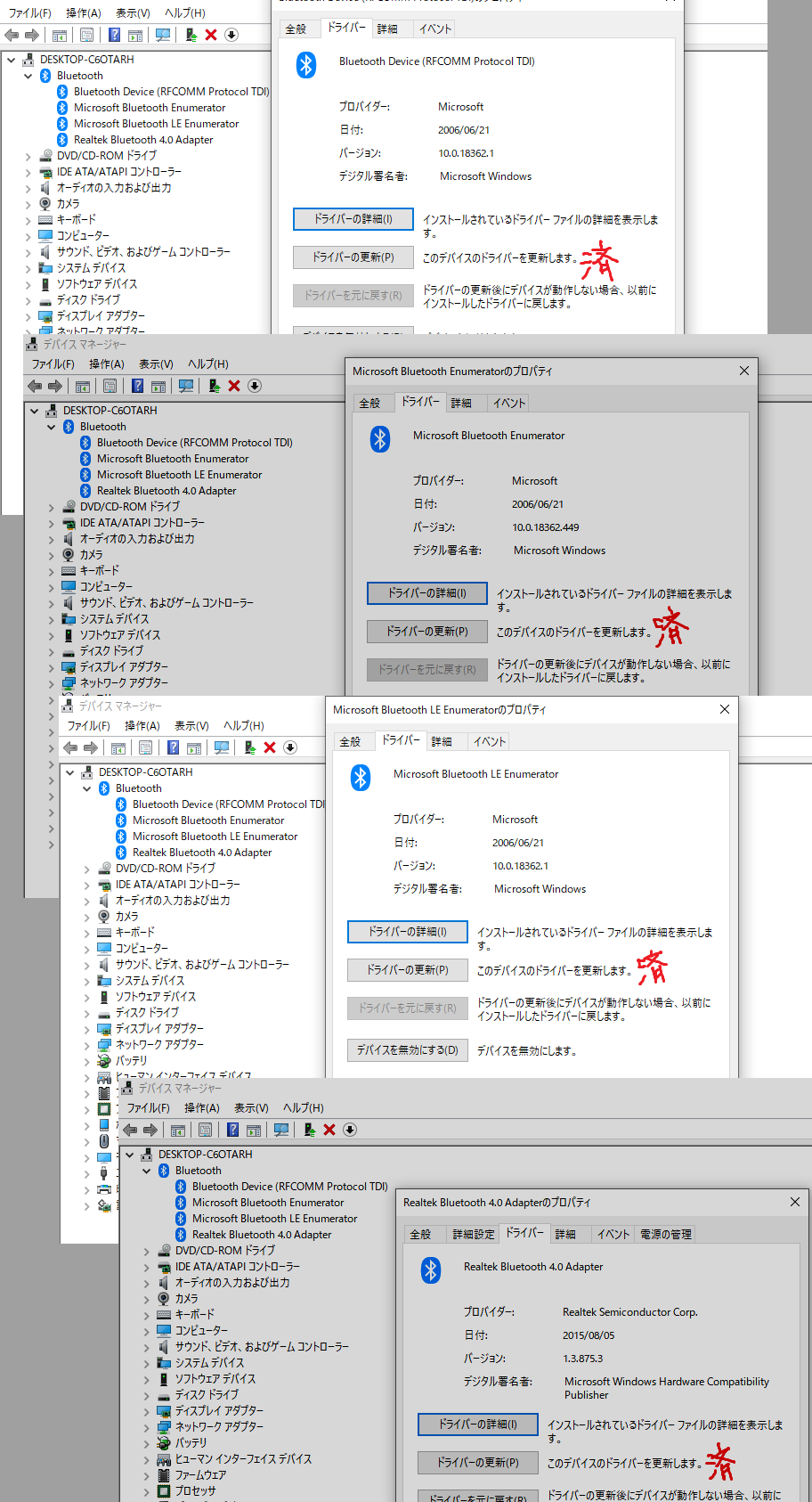Expand ファームウエア node in device tree
The height and width of the screenshot is (1502, 812).
147,1475
